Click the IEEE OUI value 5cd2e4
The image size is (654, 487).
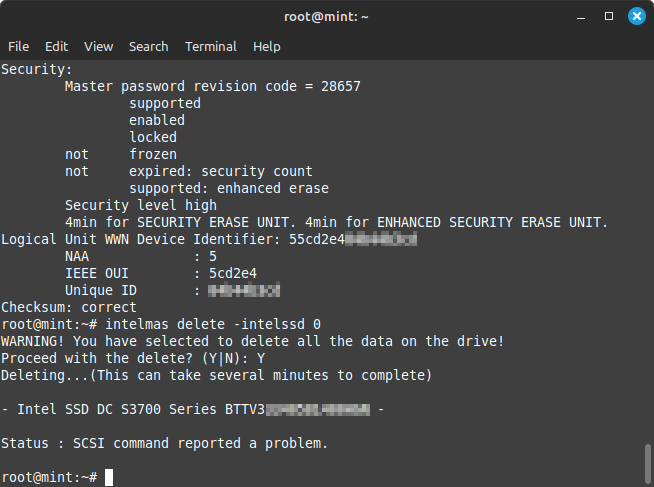click(232, 273)
